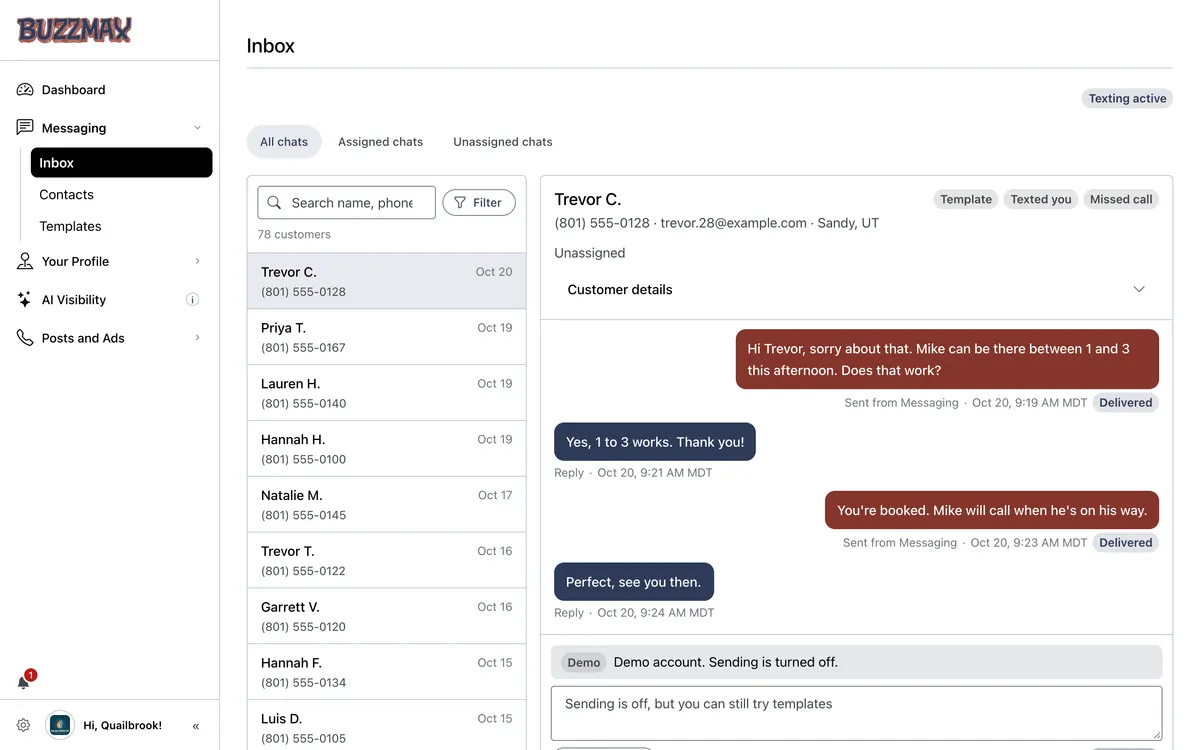Click the Quailbrook account avatar
The width and height of the screenshot is (1200, 750).
(60, 726)
